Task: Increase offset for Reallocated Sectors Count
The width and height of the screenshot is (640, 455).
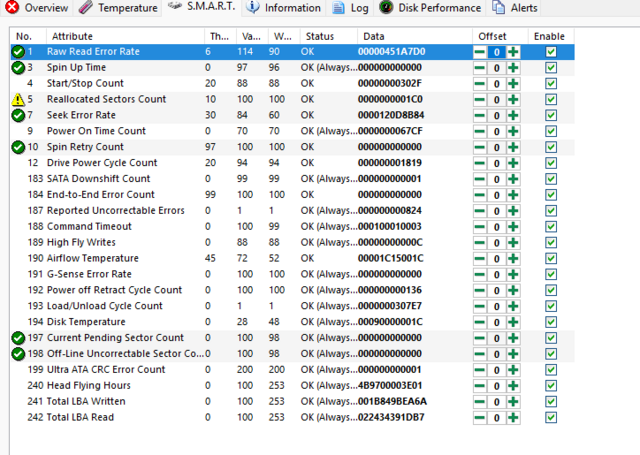Action: pos(513,100)
